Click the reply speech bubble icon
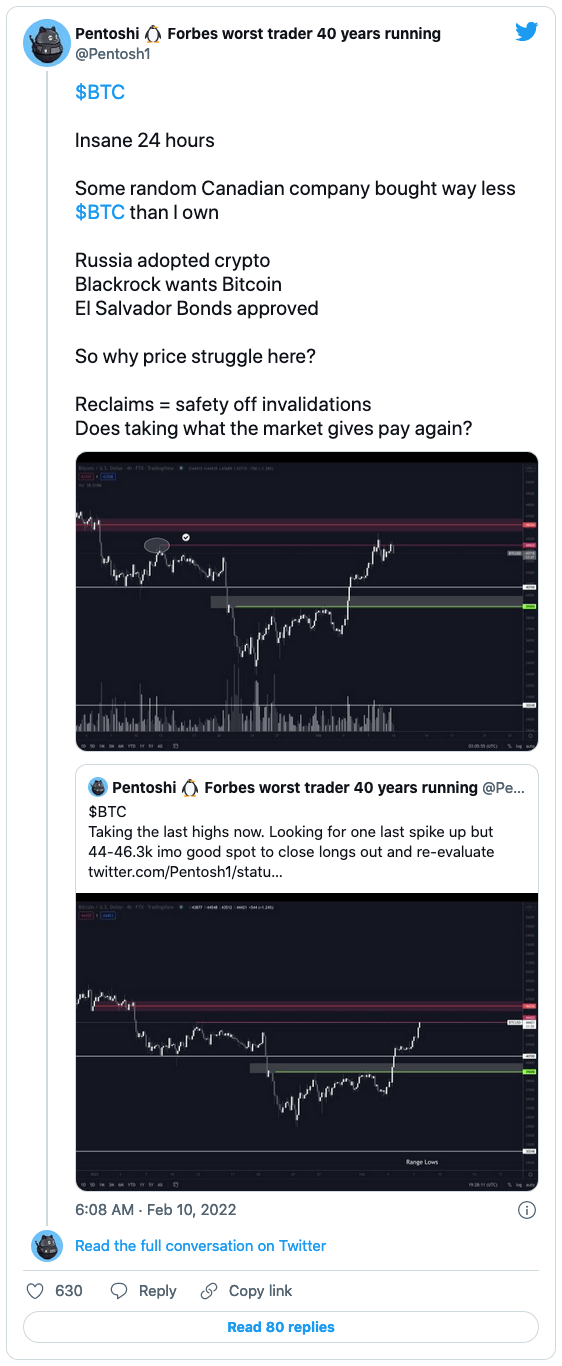This screenshot has width=562, height=1366. click(120, 1291)
